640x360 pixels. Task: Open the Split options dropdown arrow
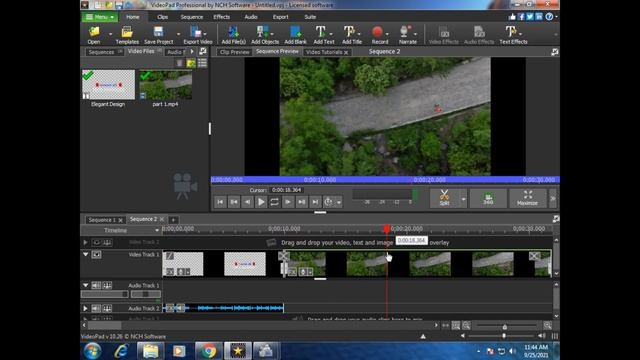pyautogui.click(x=463, y=199)
